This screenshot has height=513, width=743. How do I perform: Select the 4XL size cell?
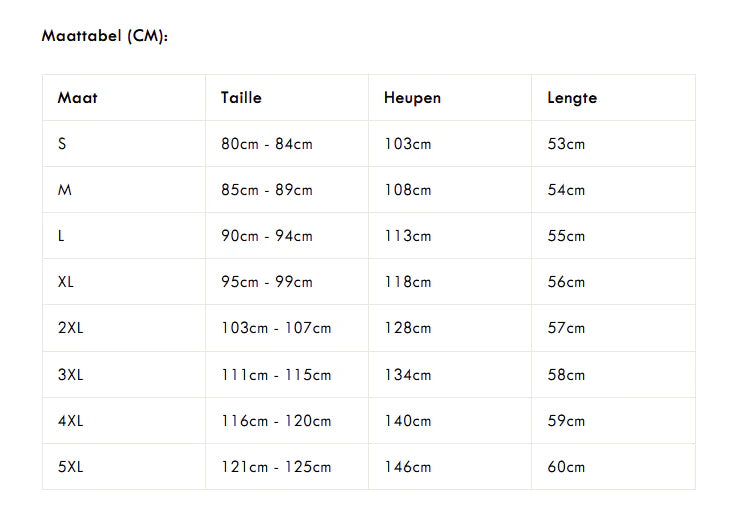pos(70,421)
